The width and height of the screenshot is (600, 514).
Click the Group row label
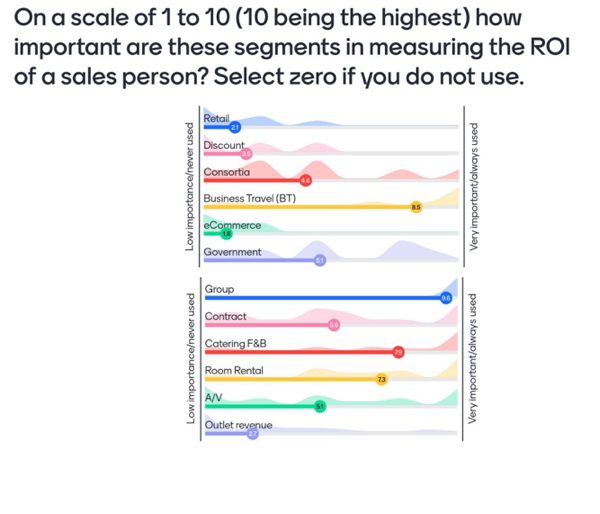click(219, 289)
